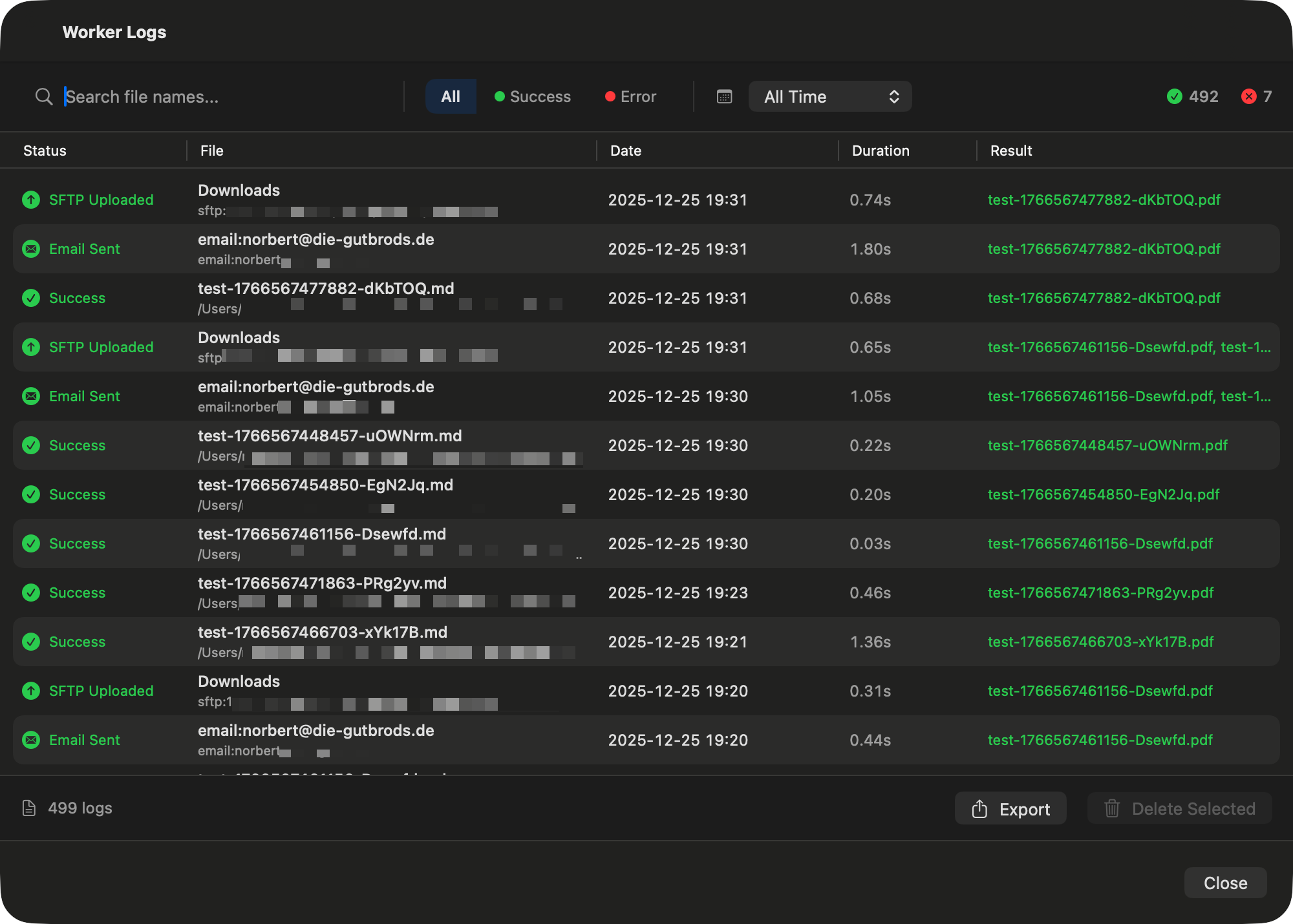Screen dimensions: 1293x924
Task: Select file test-1766567454850-EgN2Jq.md
Action: pos(325,485)
